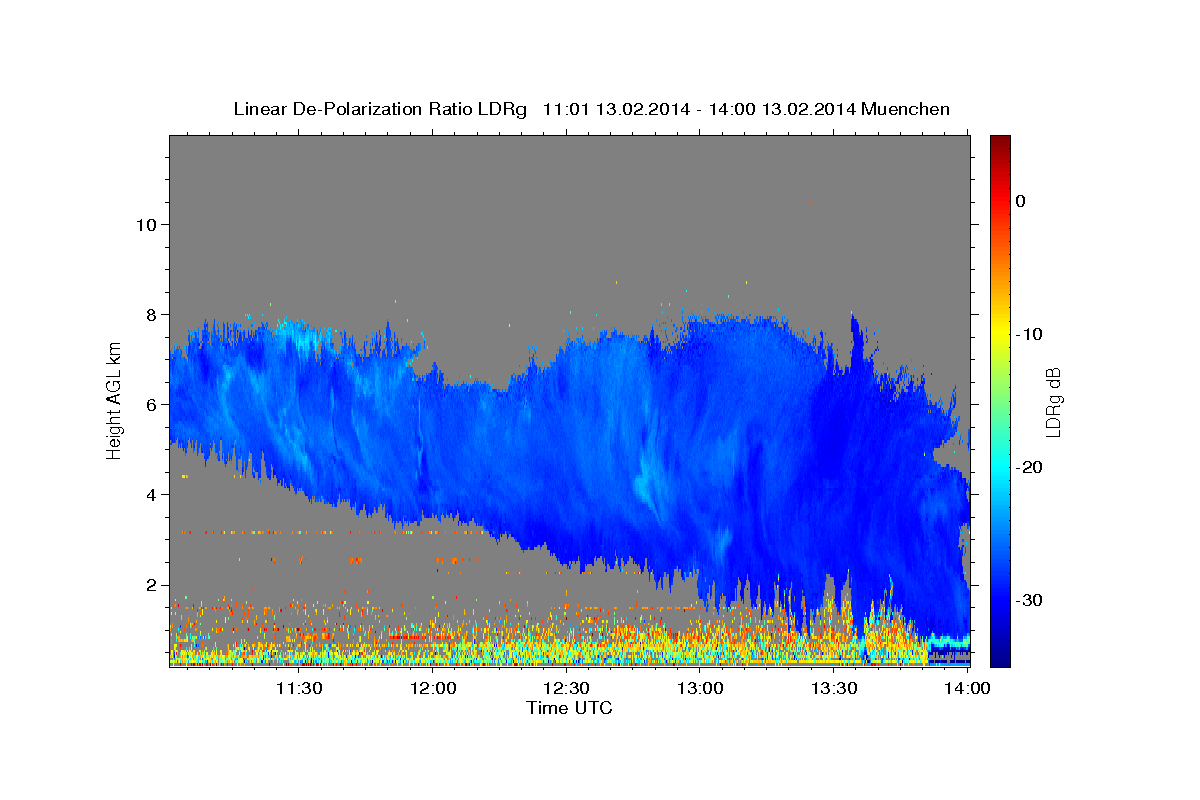Select the 14:00 time axis tick label
The image size is (1200, 800).
[x=968, y=688]
